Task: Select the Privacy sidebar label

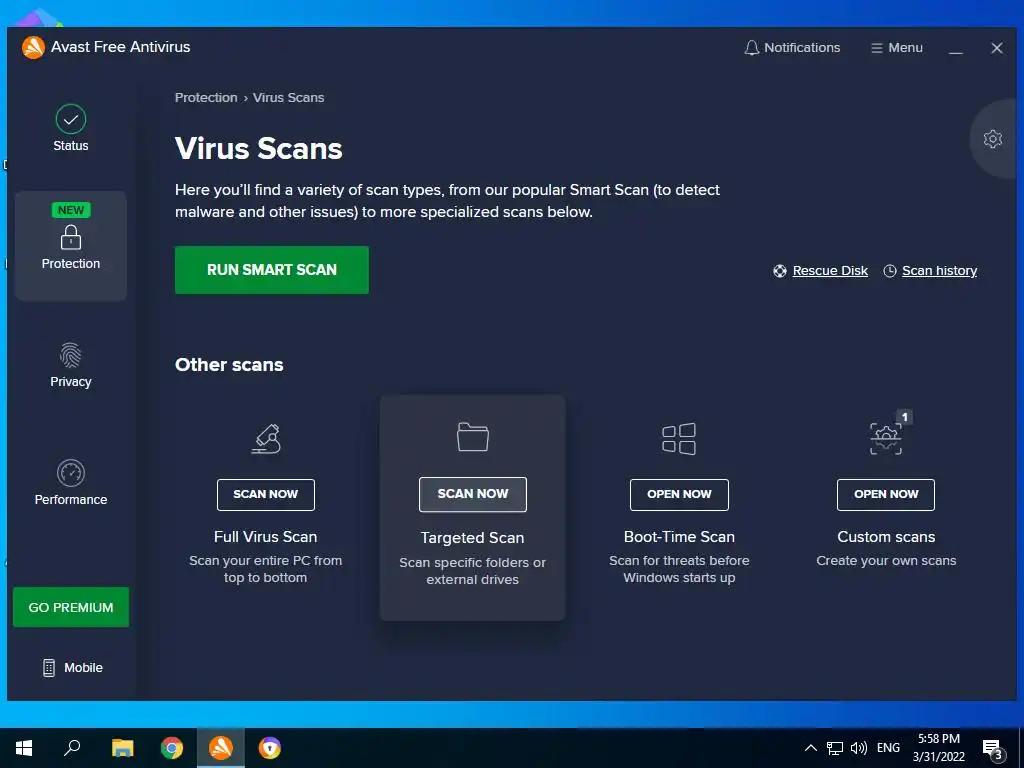Action: pos(71,381)
